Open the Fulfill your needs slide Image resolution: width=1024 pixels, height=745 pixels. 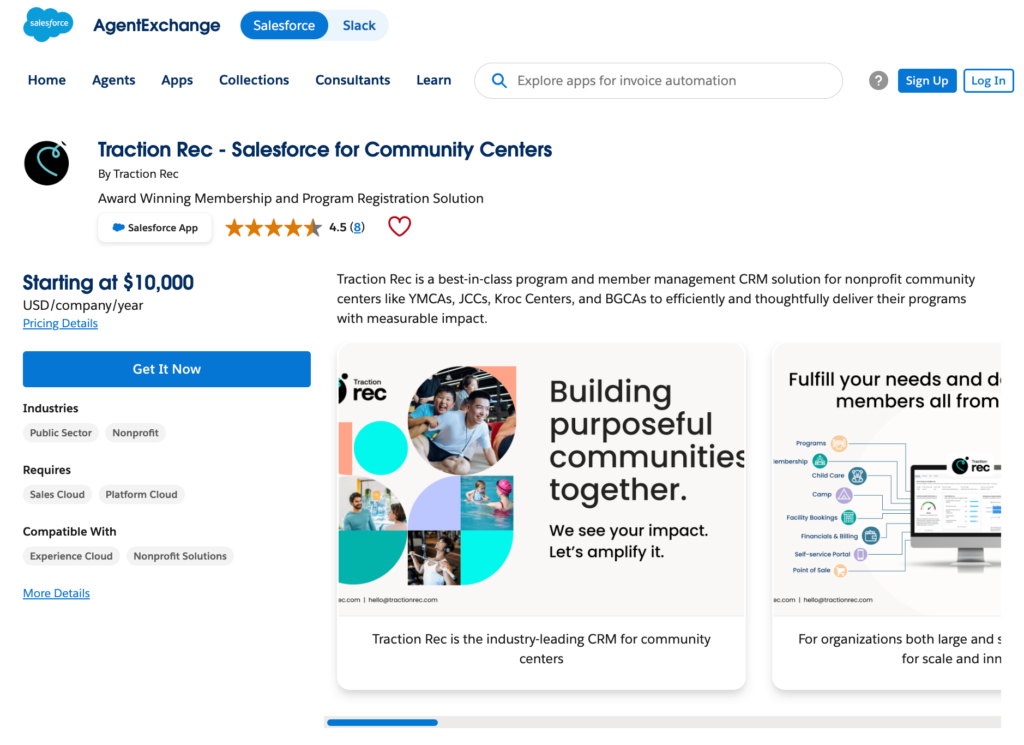point(886,516)
